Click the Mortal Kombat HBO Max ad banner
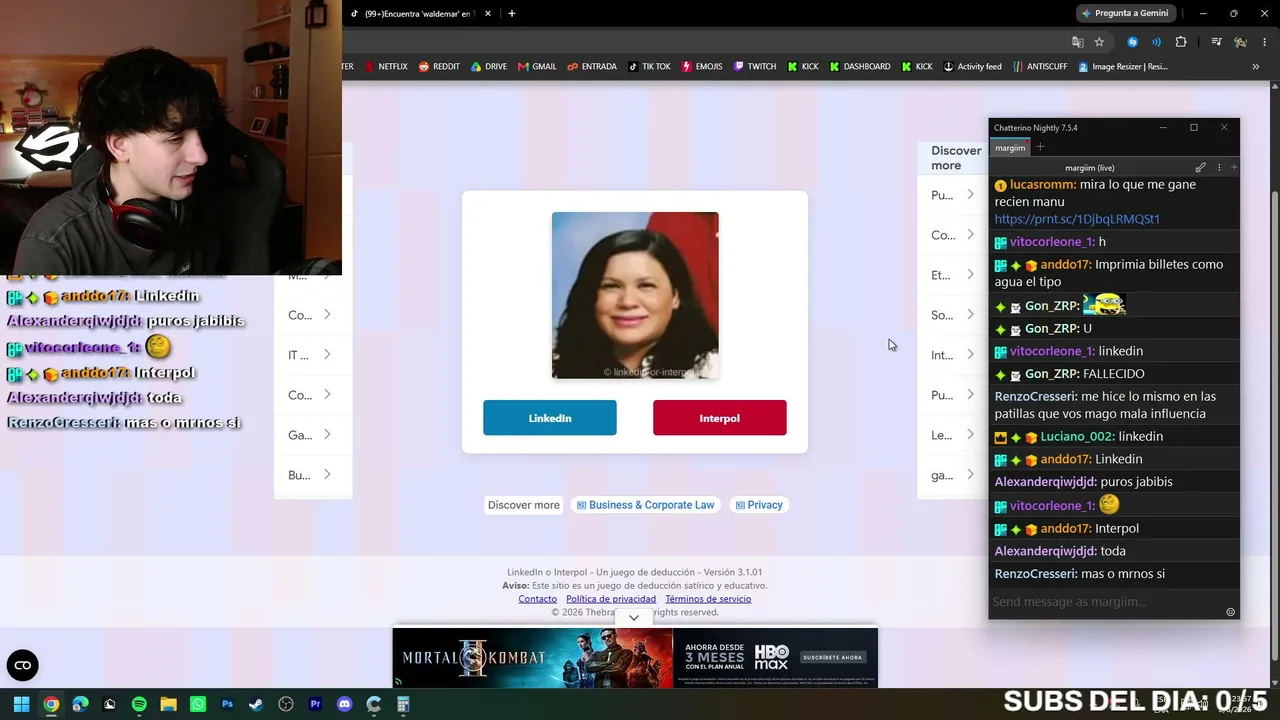Image resolution: width=1280 pixels, height=720 pixels. (x=635, y=658)
